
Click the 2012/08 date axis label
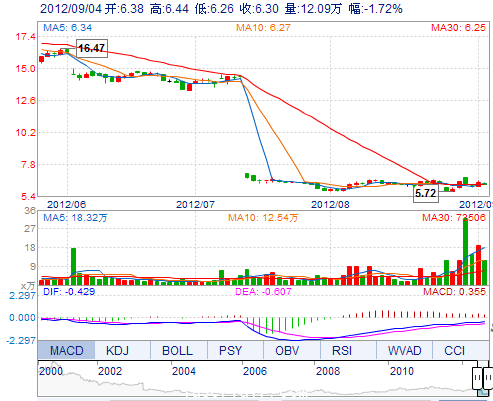pyautogui.click(x=330, y=204)
